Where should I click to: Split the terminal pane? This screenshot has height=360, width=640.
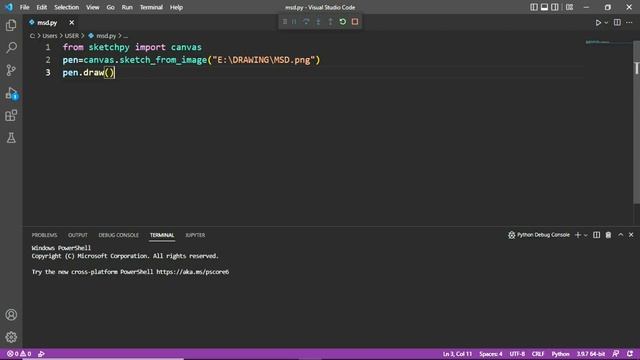pos(597,235)
